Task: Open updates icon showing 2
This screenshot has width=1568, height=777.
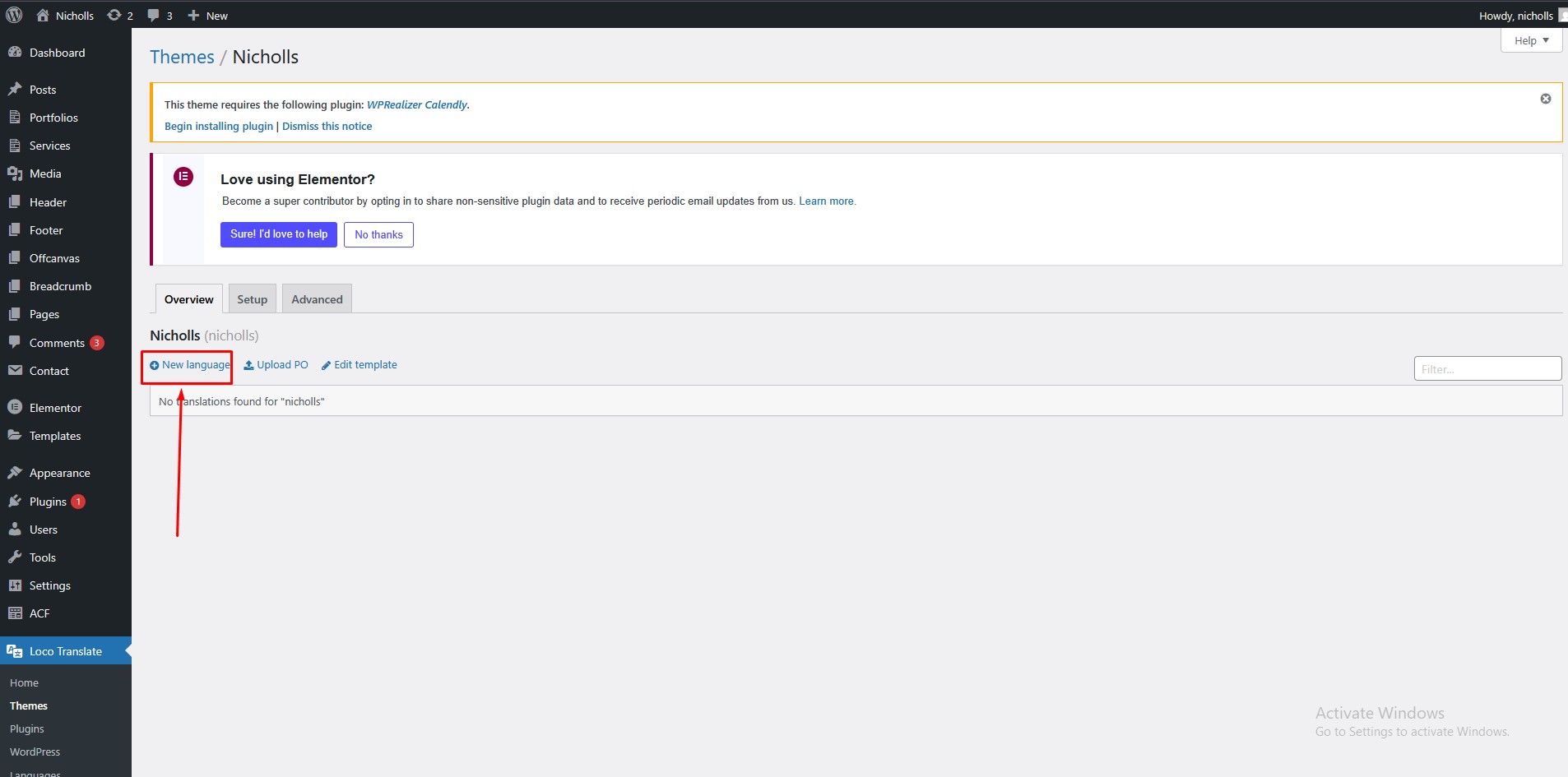Action: click(x=114, y=15)
